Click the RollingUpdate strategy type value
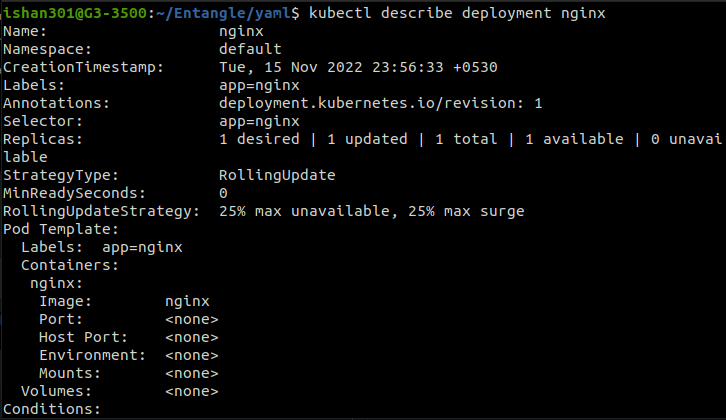The width and height of the screenshot is (726, 420). (x=277, y=175)
